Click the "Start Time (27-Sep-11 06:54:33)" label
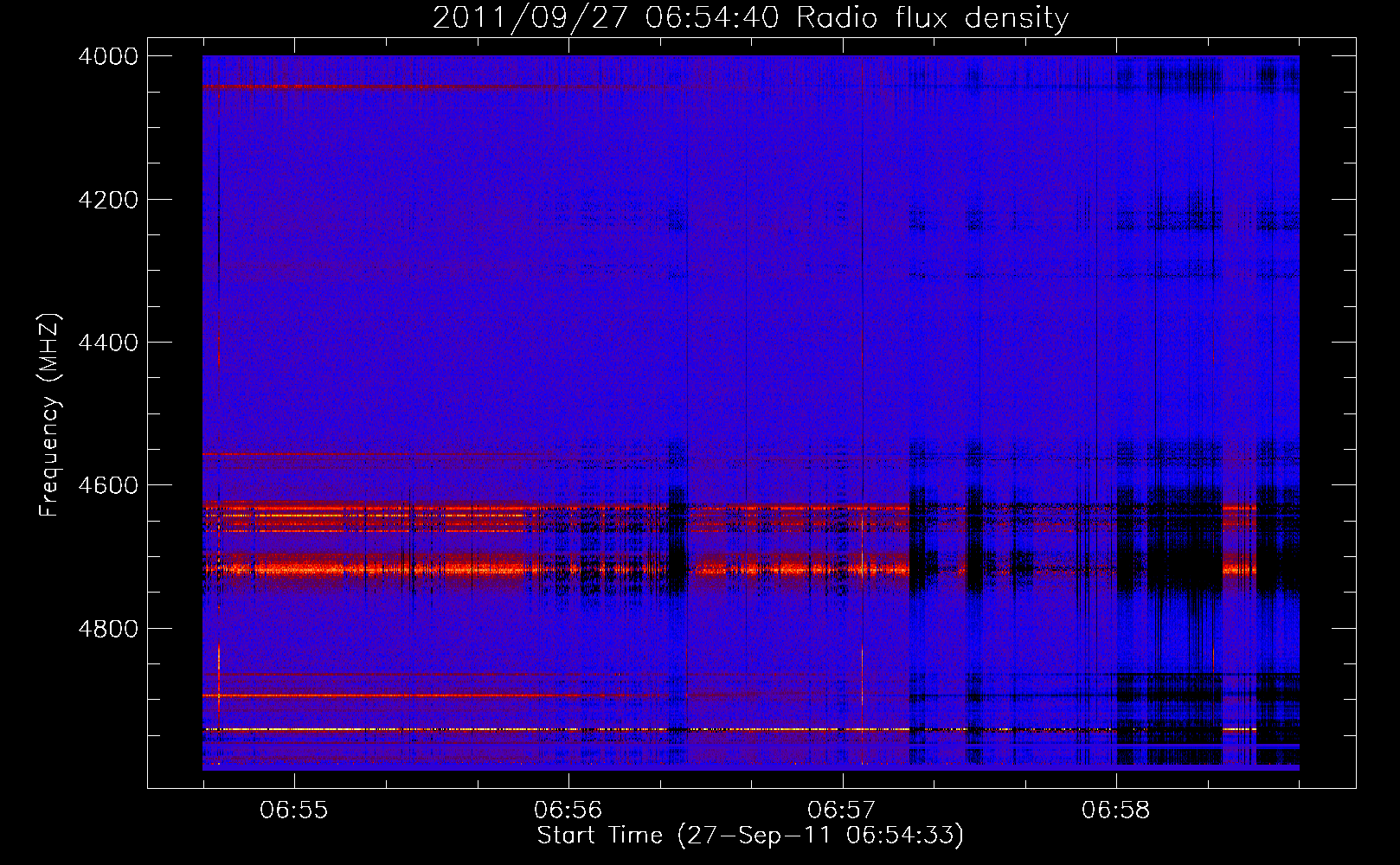The width and height of the screenshot is (1400, 865). pos(750,836)
